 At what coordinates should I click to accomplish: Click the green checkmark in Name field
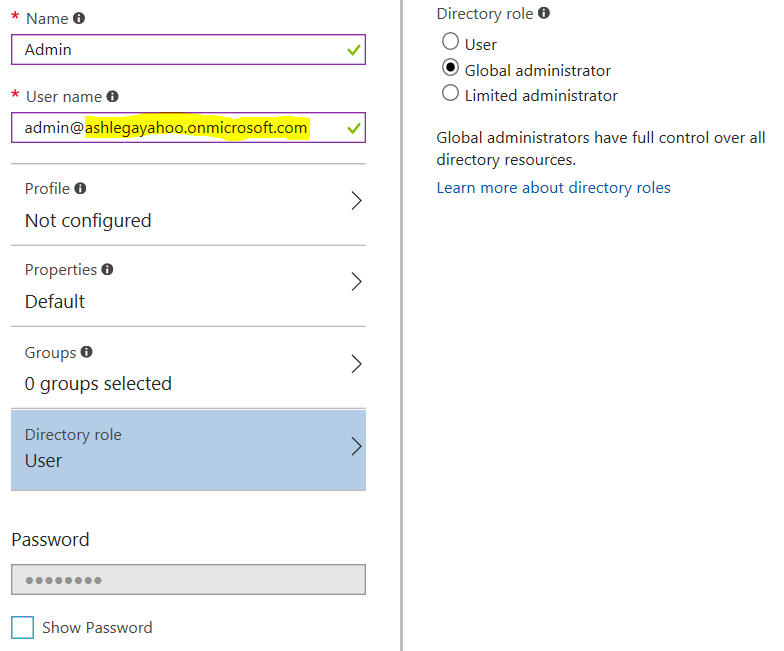coord(354,50)
